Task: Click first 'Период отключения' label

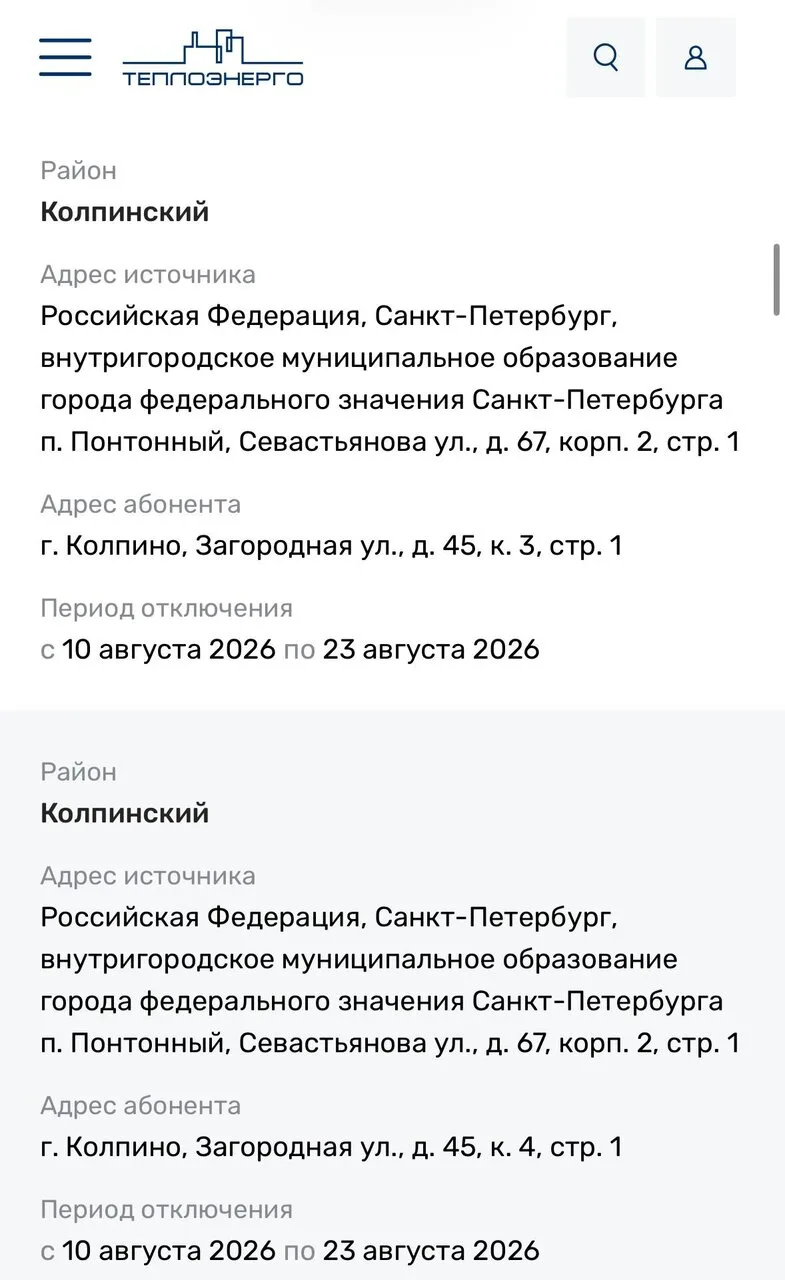Action: click(x=166, y=608)
